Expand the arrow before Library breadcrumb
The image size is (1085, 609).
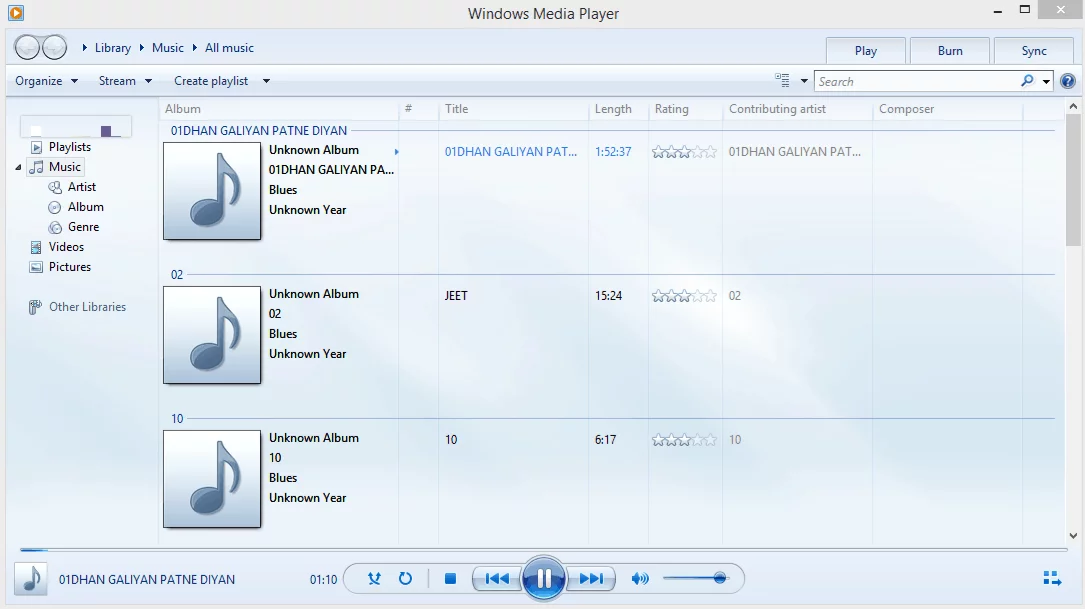(x=84, y=48)
